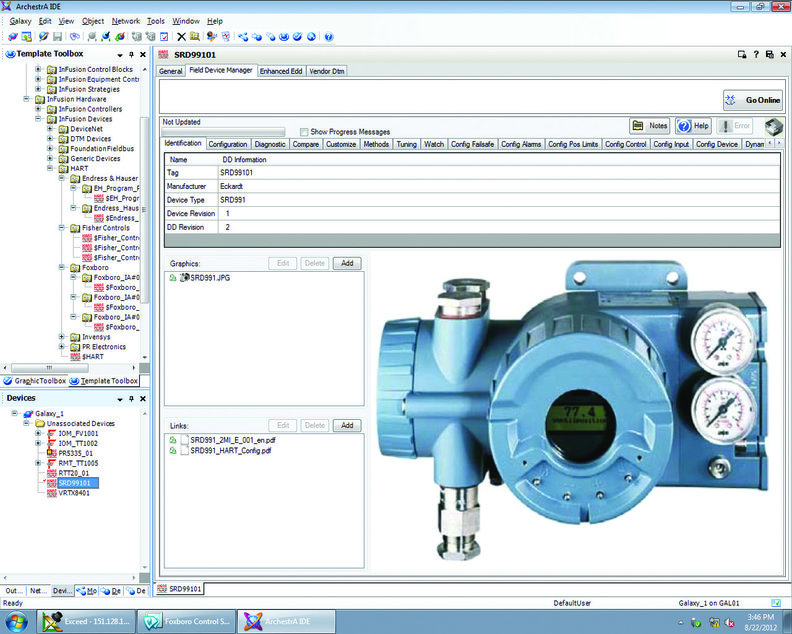Click the Derivation view toolbar icon
Image resolution: width=792 pixels, height=634 pixels.
271,36
